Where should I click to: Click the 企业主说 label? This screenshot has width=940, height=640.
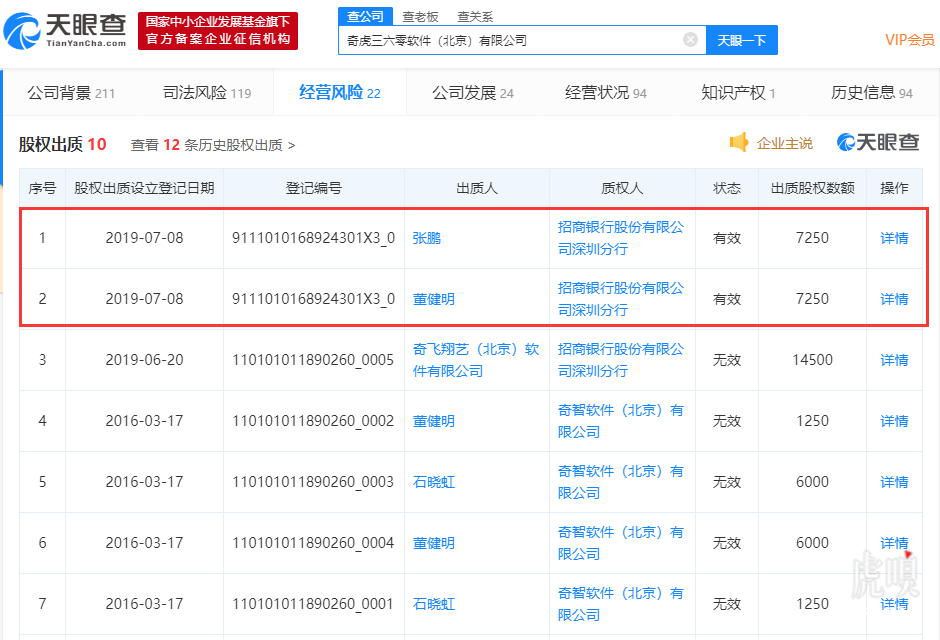pyautogui.click(x=785, y=143)
